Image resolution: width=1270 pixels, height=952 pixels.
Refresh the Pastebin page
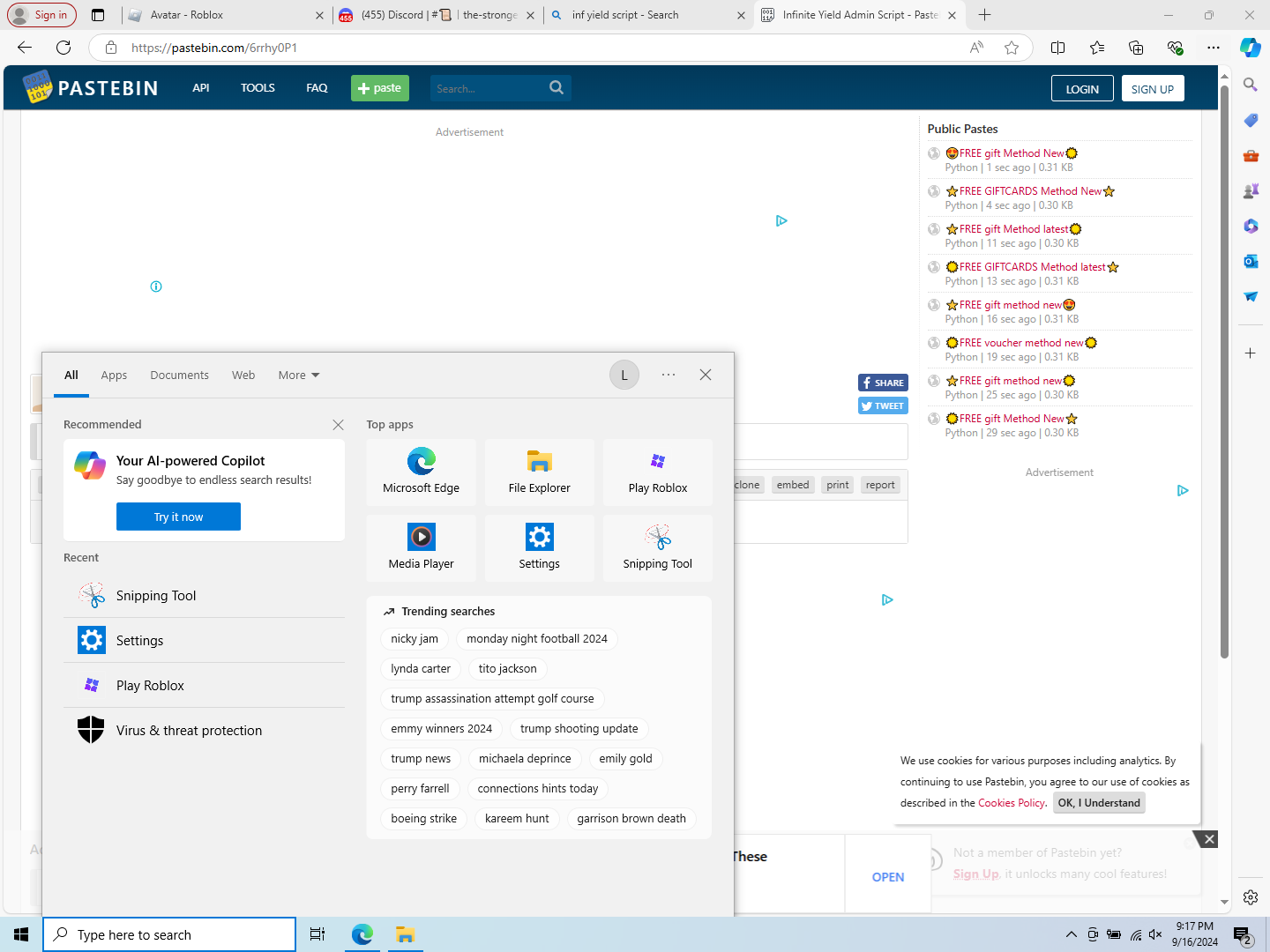(x=63, y=48)
